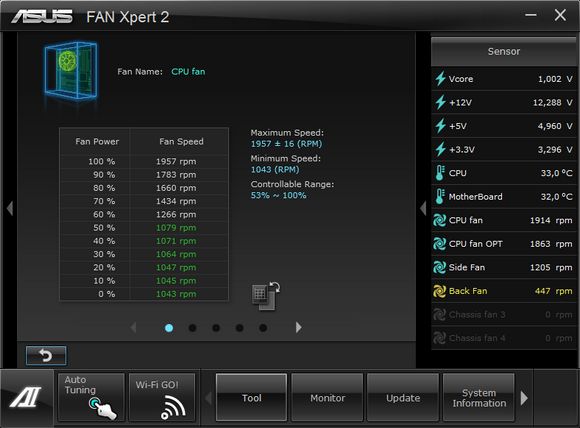Click the Side Fan sensor icon
The width and height of the screenshot is (580, 428).
tap(439, 267)
